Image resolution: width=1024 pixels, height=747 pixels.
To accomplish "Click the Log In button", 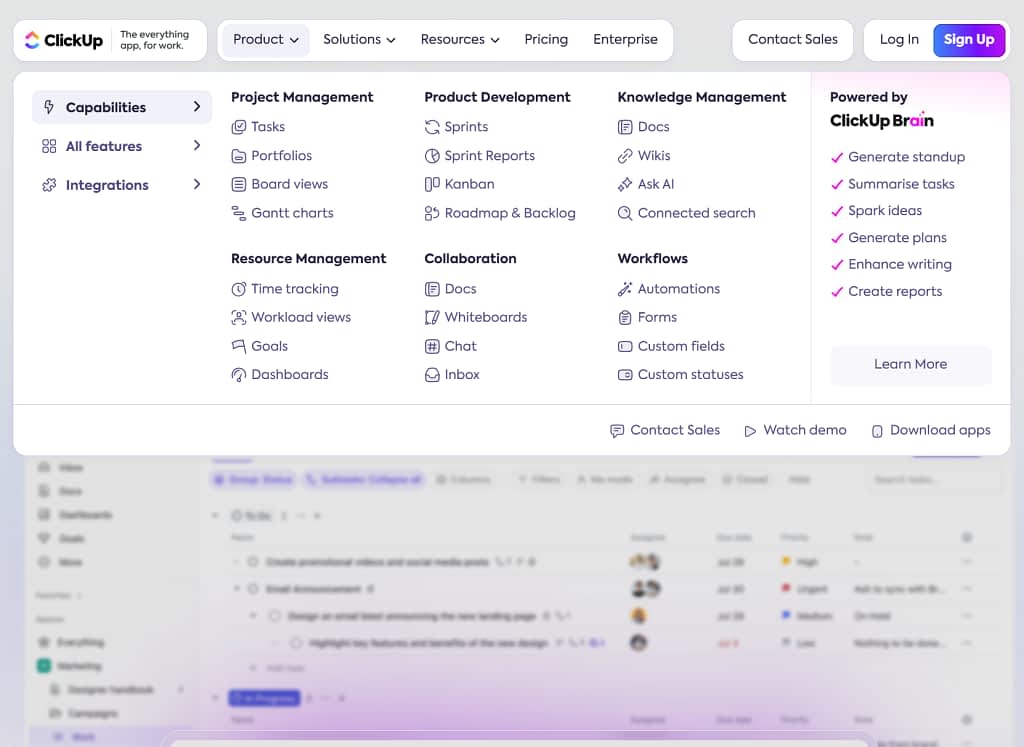I will point(899,40).
